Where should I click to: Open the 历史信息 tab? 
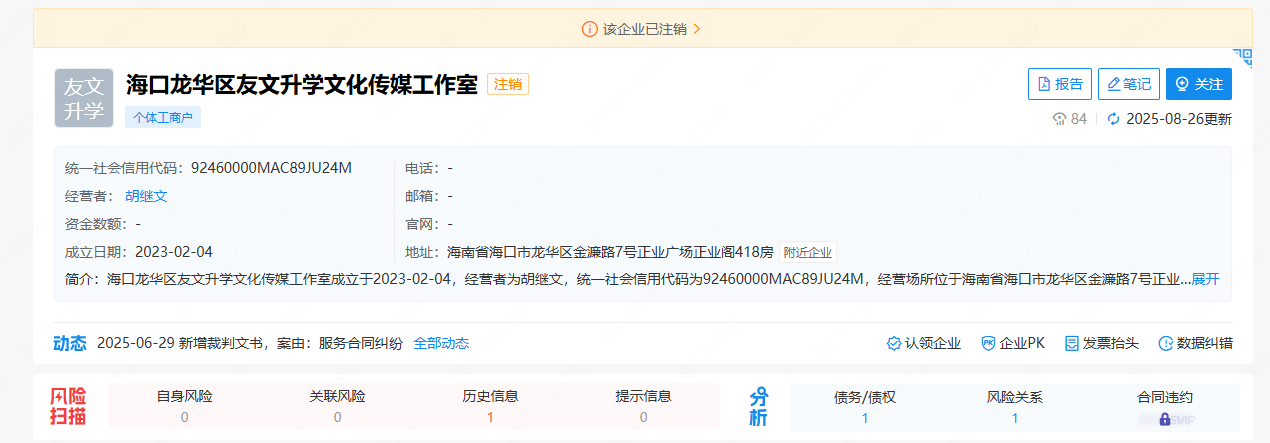click(x=490, y=407)
